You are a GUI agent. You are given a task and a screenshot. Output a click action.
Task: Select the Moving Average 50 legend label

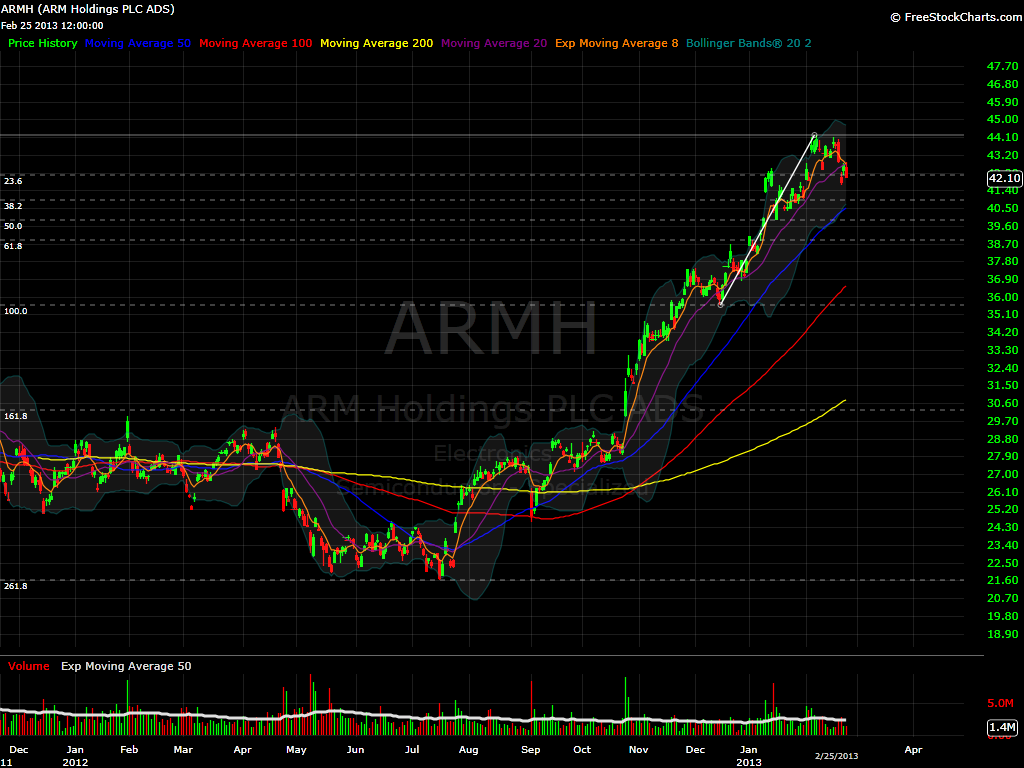(137, 43)
